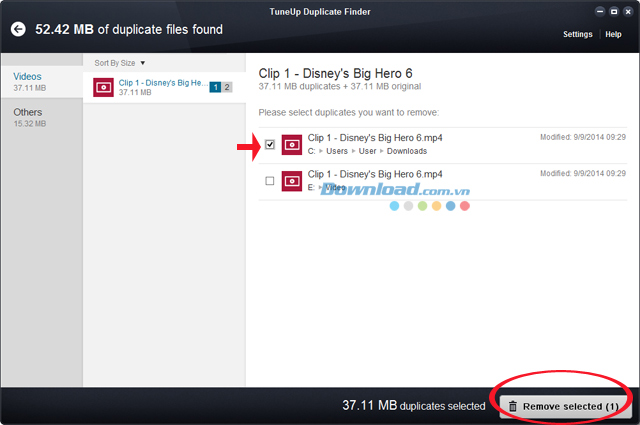Click trash icon on Remove selected button
The width and height of the screenshot is (640, 425).
pos(512,406)
